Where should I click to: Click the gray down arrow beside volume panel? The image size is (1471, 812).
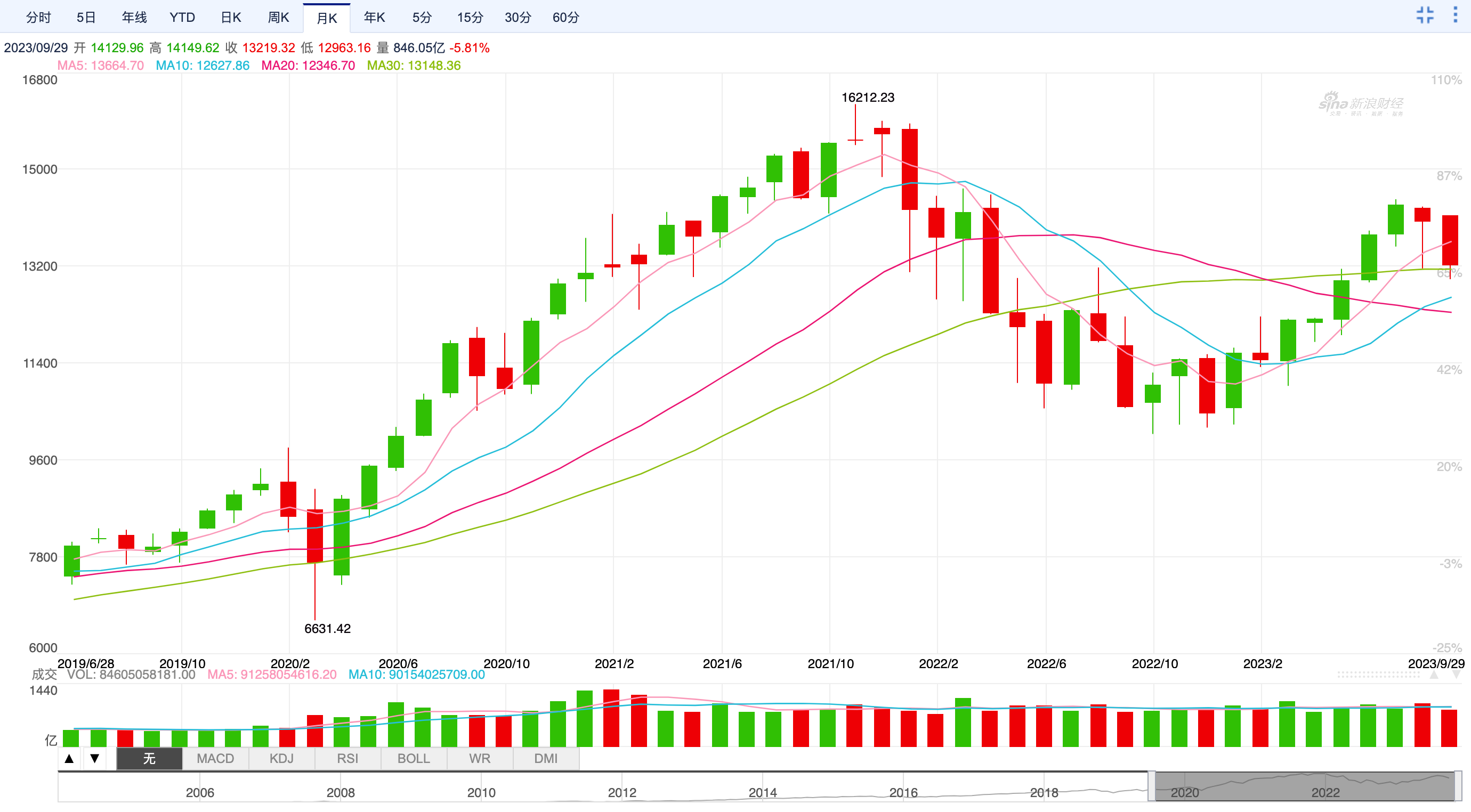(1457, 675)
